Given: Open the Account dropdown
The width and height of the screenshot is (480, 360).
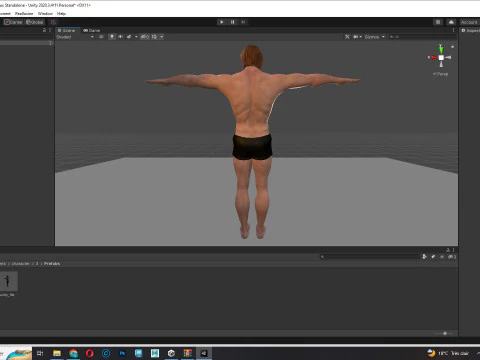Looking at the screenshot, I should point(469,22).
